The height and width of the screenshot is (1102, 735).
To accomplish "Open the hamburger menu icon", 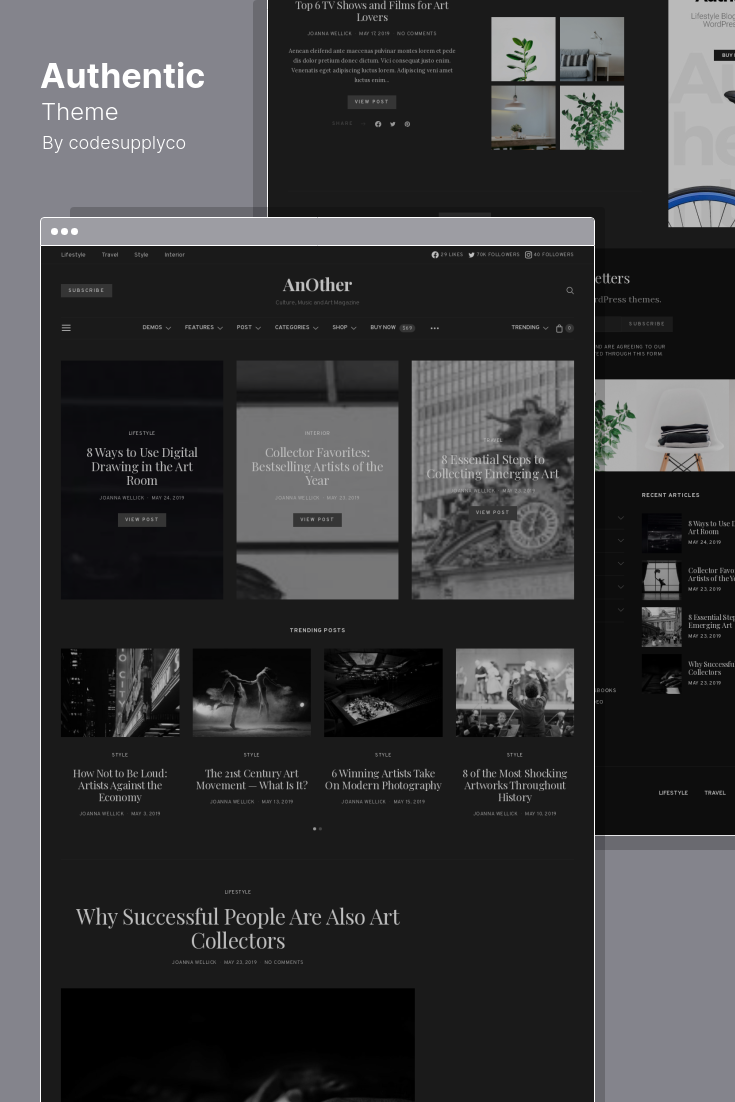I will pos(66,328).
